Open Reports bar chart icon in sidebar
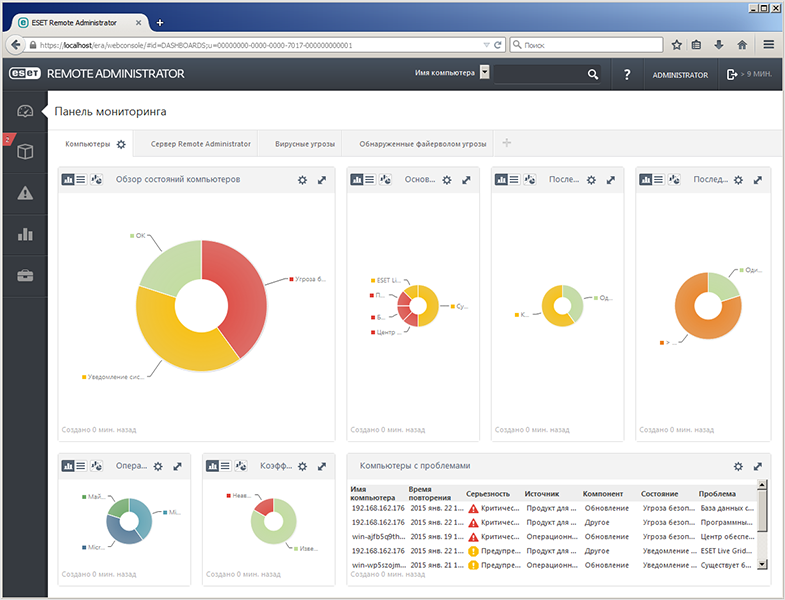The width and height of the screenshot is (785, 600). [25, 234]
